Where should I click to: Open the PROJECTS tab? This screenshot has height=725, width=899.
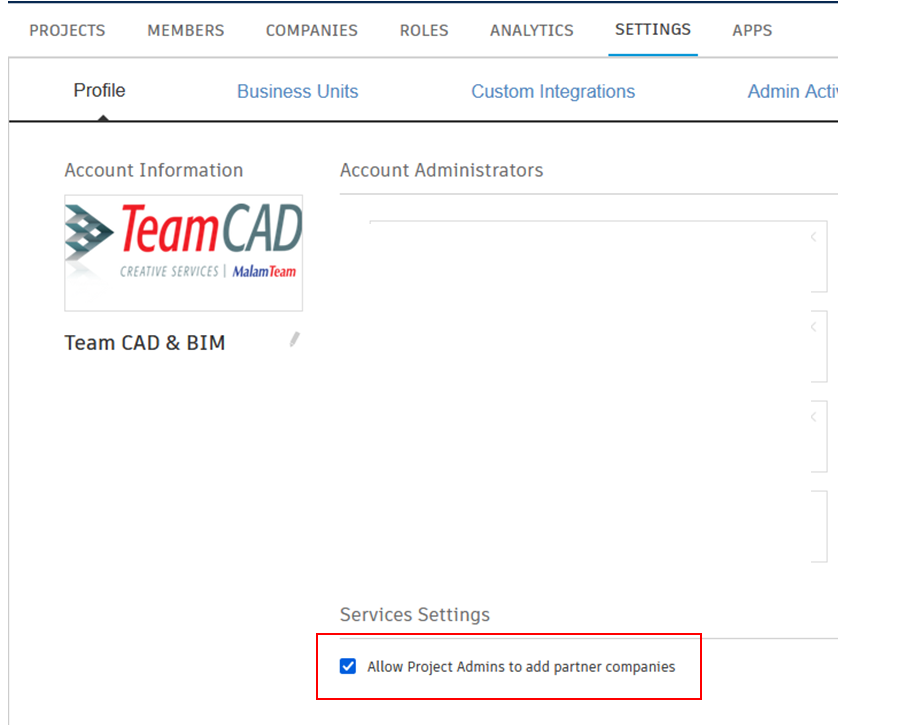pyautogui.click(x=67, y=30)
